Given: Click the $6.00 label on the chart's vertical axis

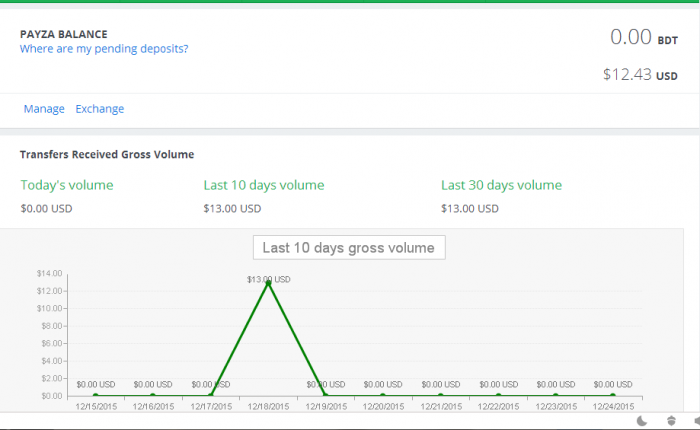Looking at the screenshot, I should pos(52,343).
